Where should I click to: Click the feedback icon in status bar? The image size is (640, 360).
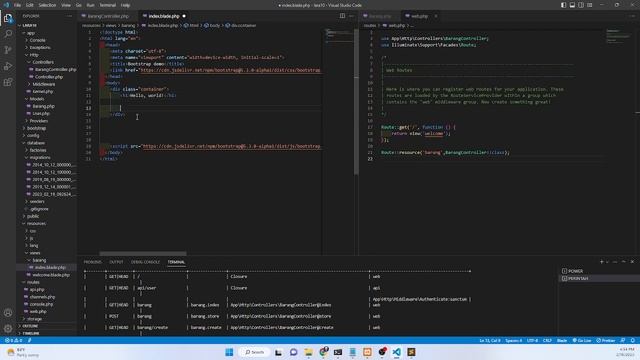[622, 340]
